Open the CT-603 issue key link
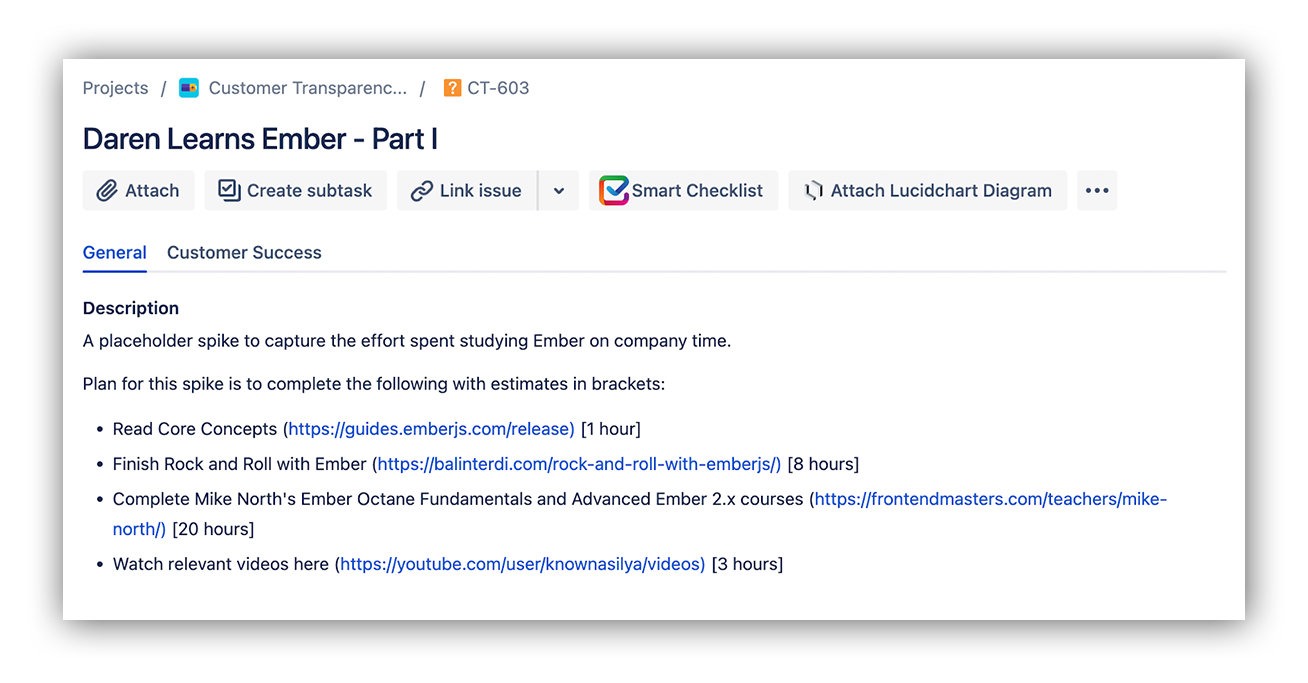Image resolution: width=1308 pixels, height=683 pixels. tap(498, 88)
